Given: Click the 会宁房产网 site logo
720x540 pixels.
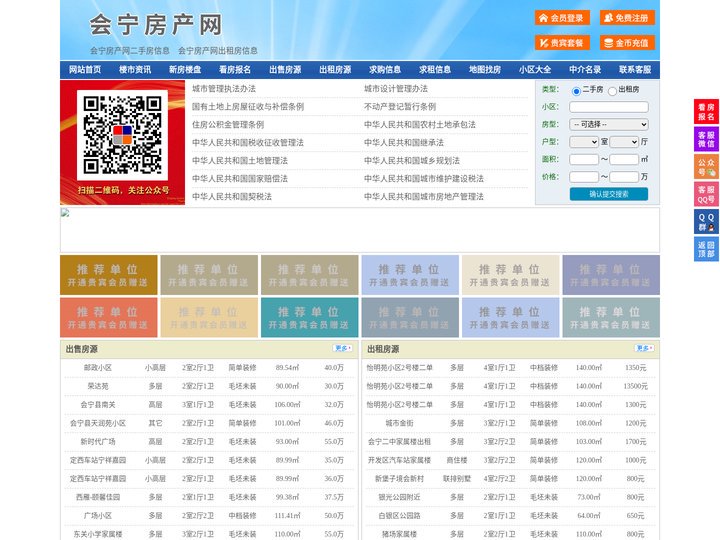Looking at the screenshot, I should 156,25.
